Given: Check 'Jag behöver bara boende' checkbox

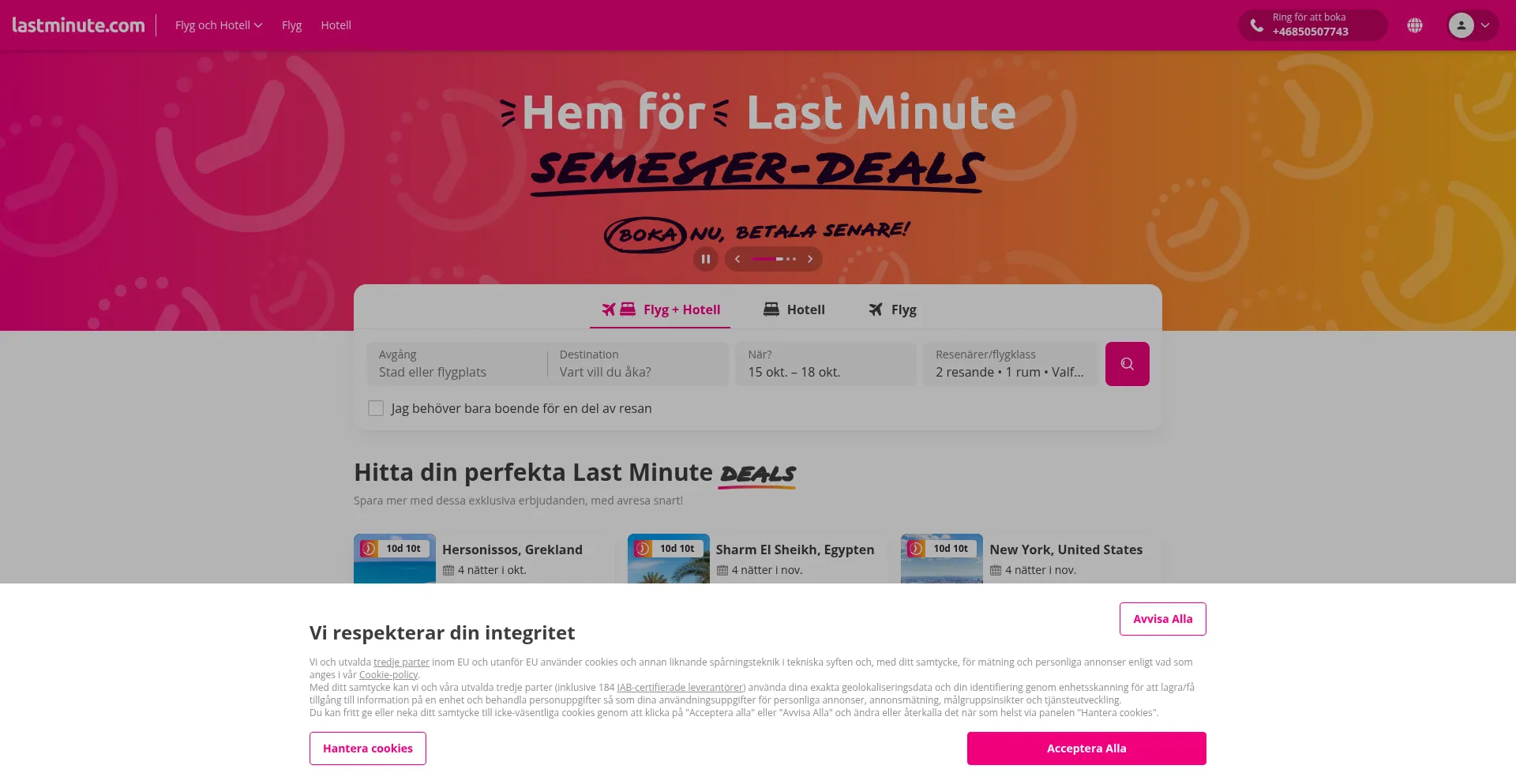Looking at the screenshot, I should tap(376, 408).
